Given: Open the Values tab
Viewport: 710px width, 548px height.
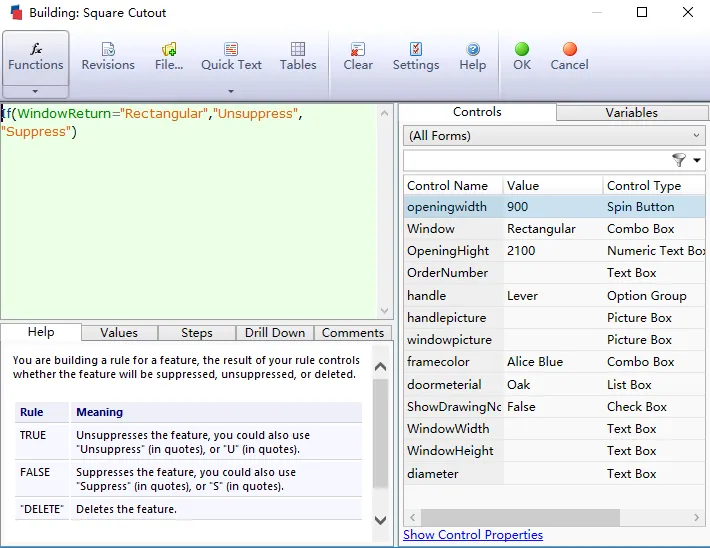Looking at the screenshot, I should pyautogui.click(x=119, y=333).
